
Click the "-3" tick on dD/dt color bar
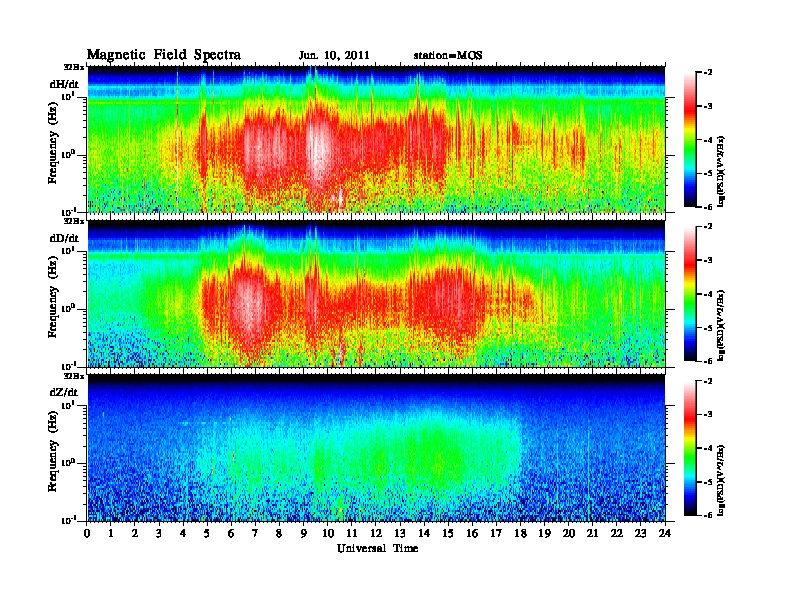(x=708, y=261)
